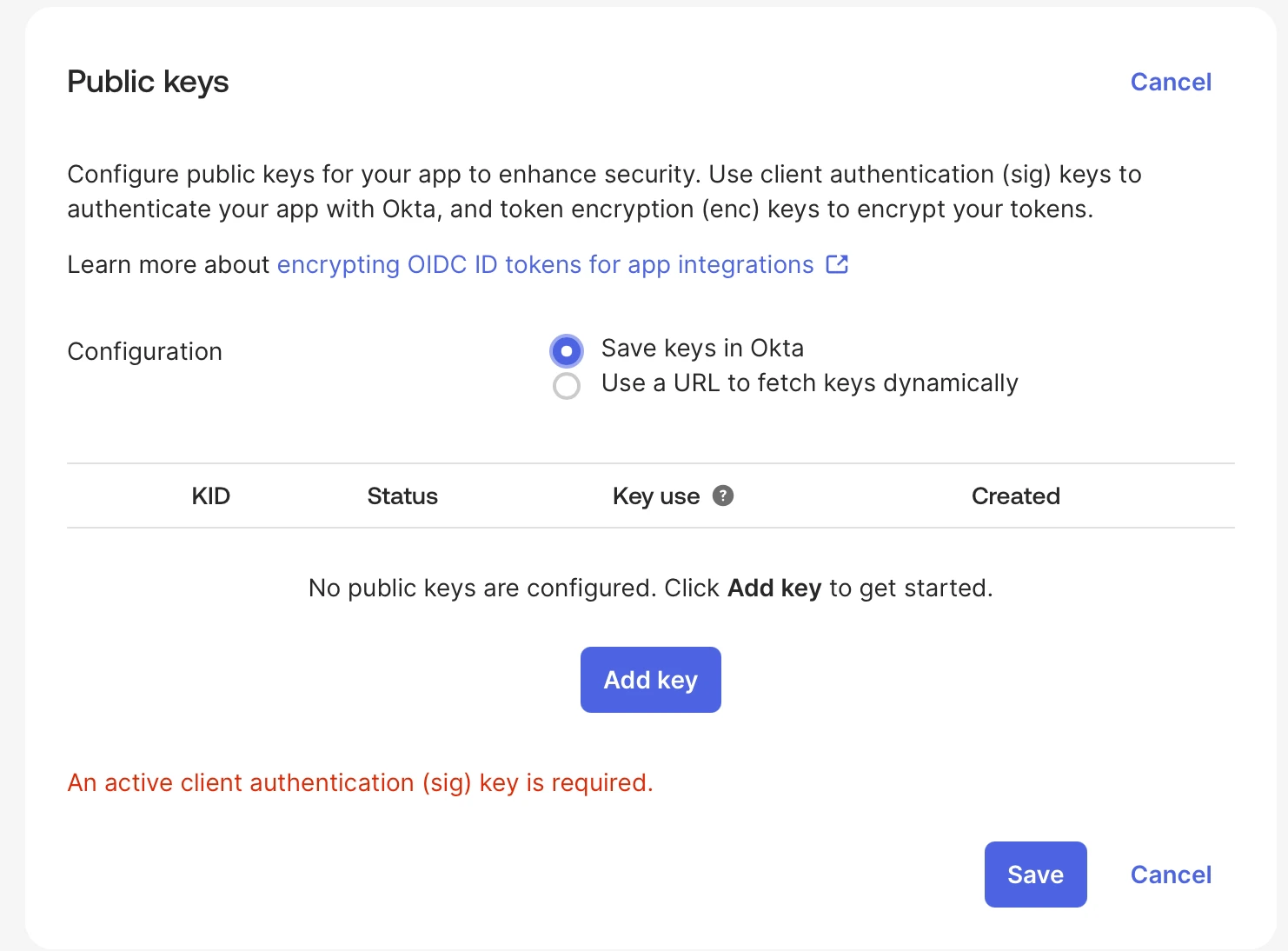This screenshot has width=1288, height=951.
Task: Click the external link icon after OIDC link
Action: coord(837,264)
